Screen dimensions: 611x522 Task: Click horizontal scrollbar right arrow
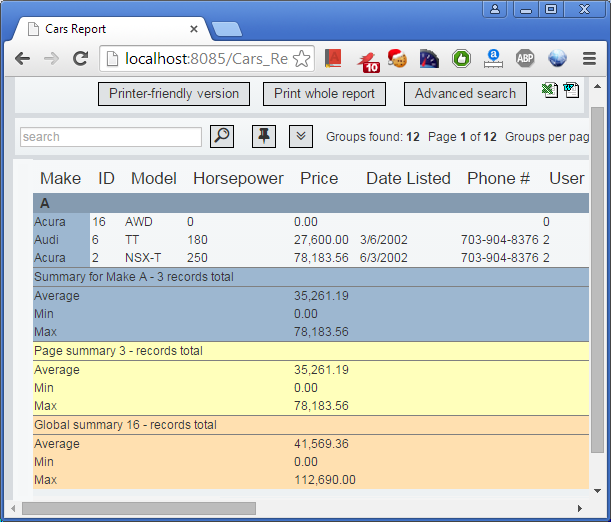click(579, 508)
